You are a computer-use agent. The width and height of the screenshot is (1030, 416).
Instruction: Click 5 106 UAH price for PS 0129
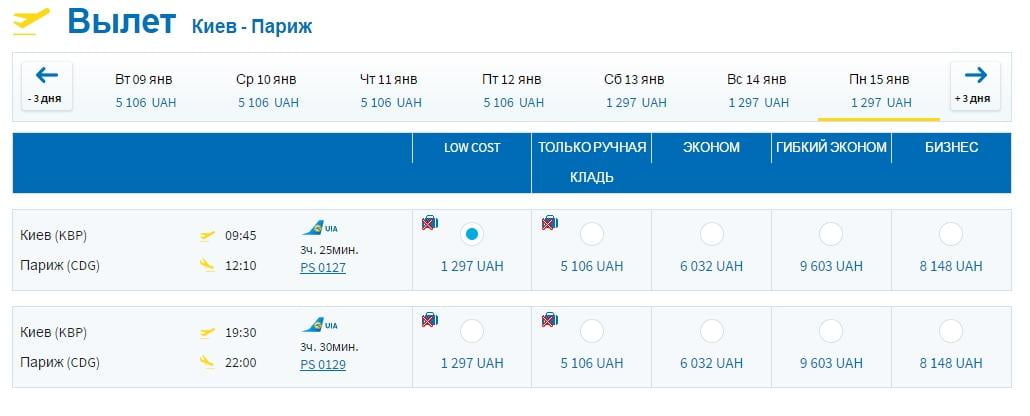point(592,363)
